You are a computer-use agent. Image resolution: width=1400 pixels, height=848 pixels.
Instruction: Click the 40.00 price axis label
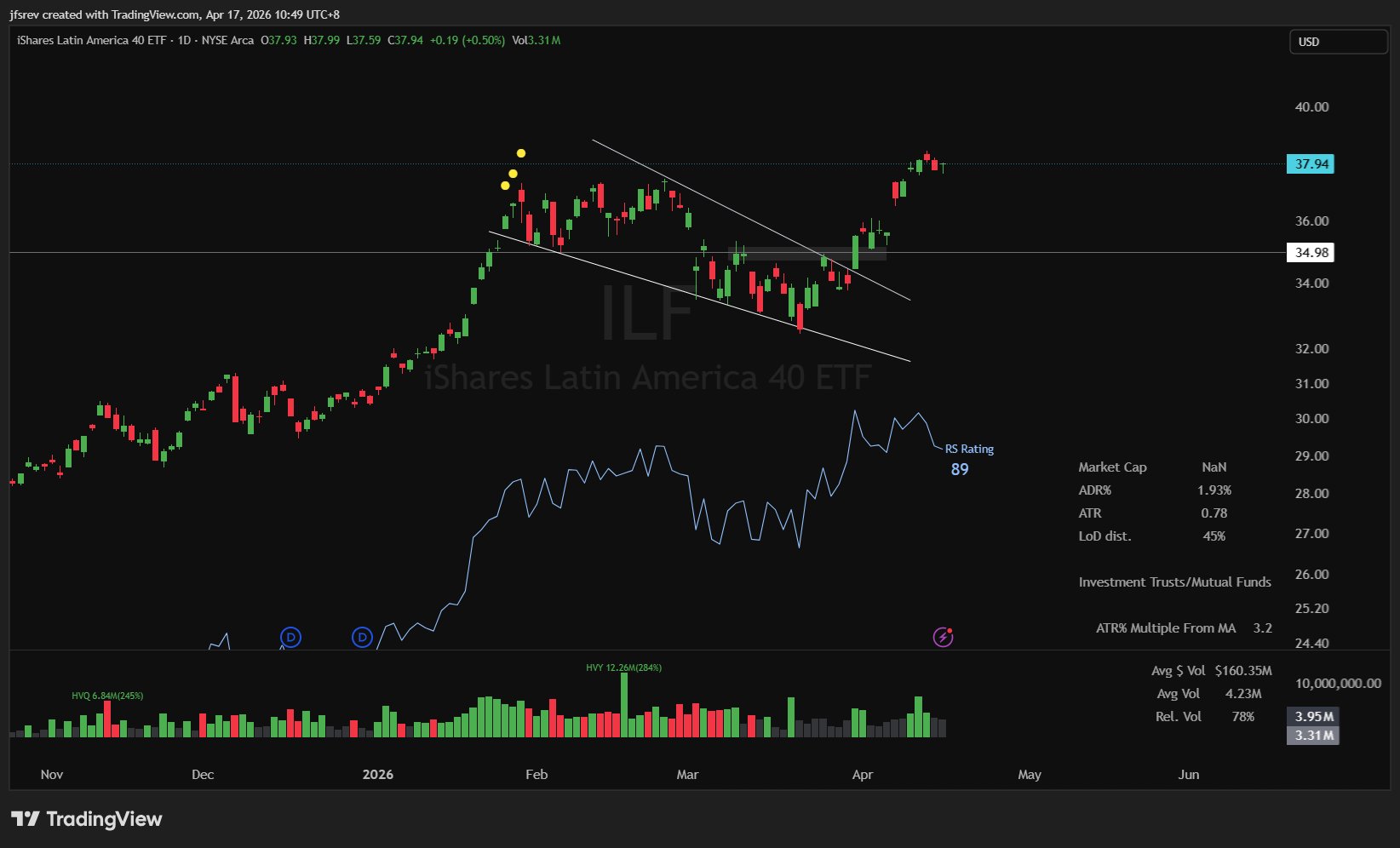coord(1311,107)
